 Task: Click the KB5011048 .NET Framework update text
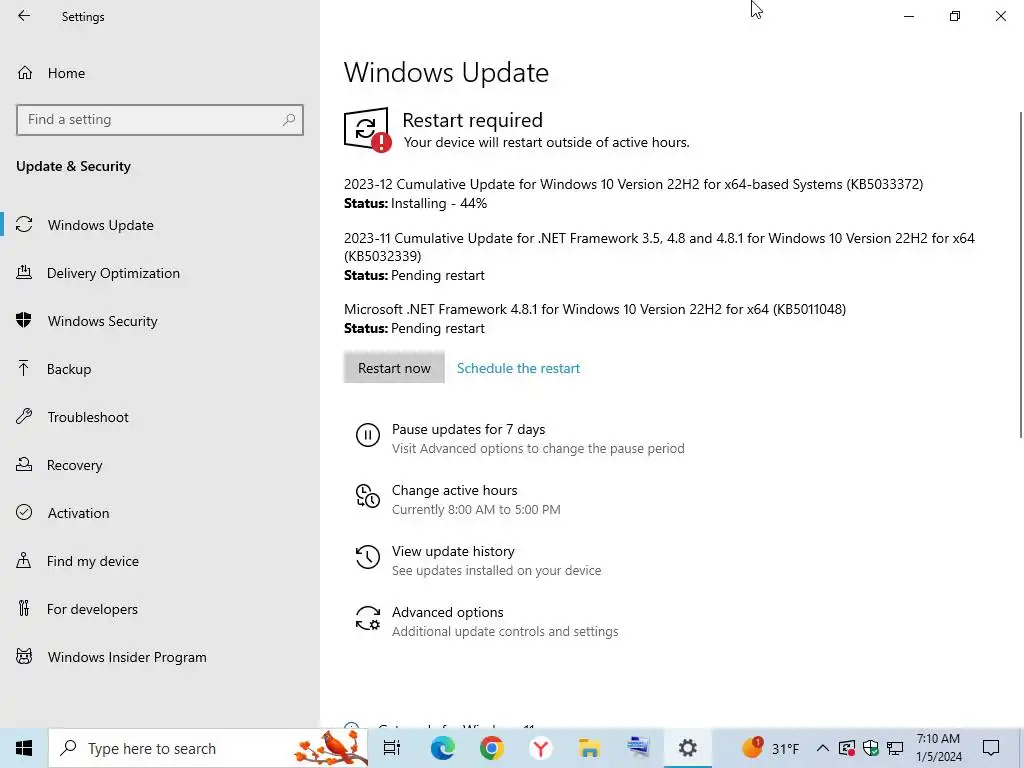(595, 309)
